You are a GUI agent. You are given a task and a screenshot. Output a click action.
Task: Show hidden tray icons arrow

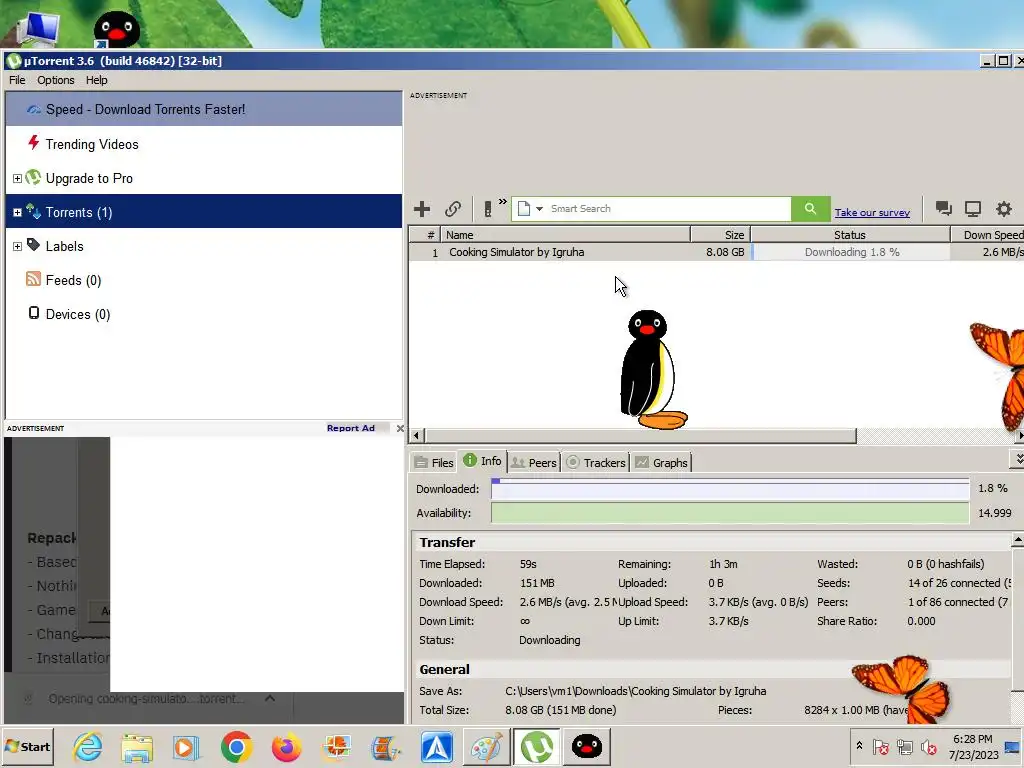click(x=859, y=746)
